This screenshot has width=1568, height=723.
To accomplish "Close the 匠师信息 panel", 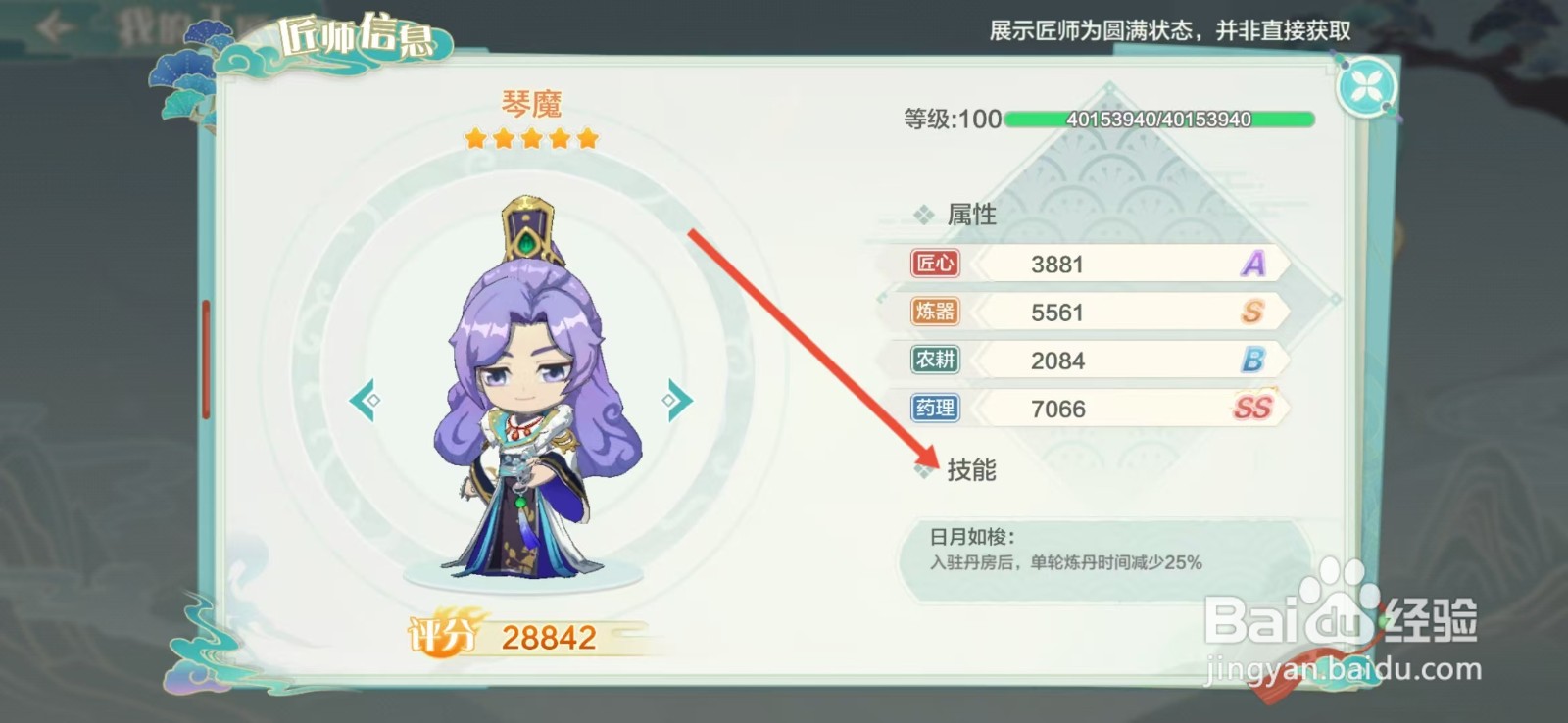I will coord(1367,87).
